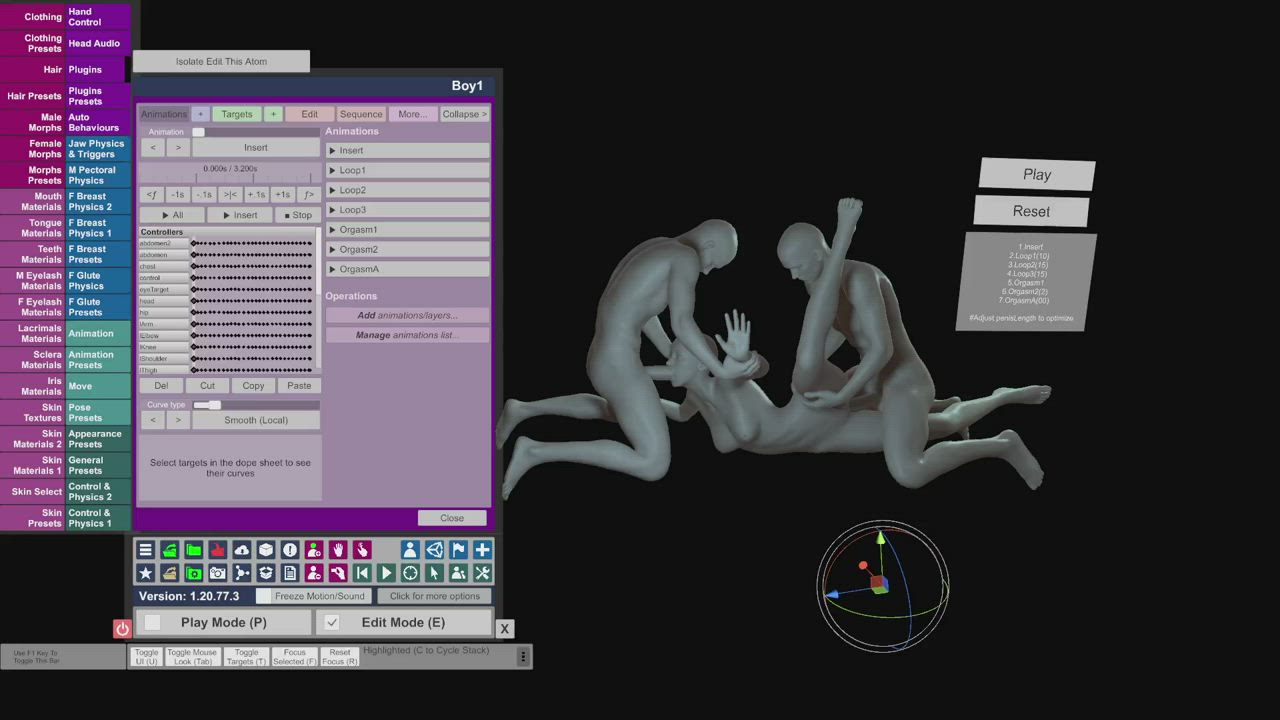Image resolution: width=1280 pixels, height=720 pixels.
Task: Click the +1s forward time button
Action: point(283,195)
